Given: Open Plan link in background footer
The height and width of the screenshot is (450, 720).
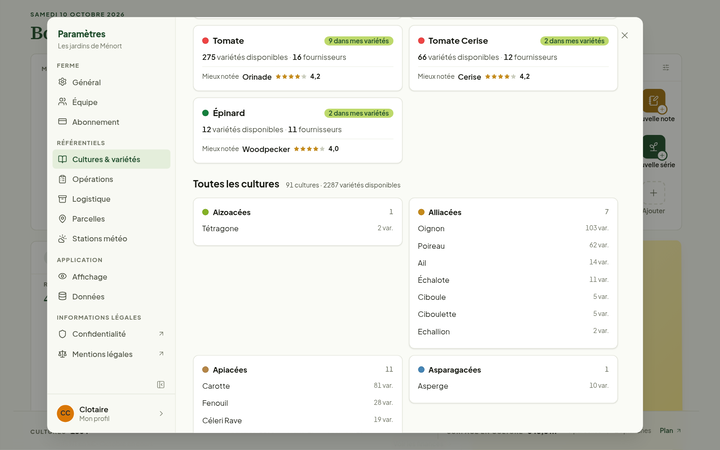Looking at the screenshot, I should point(670,430).
